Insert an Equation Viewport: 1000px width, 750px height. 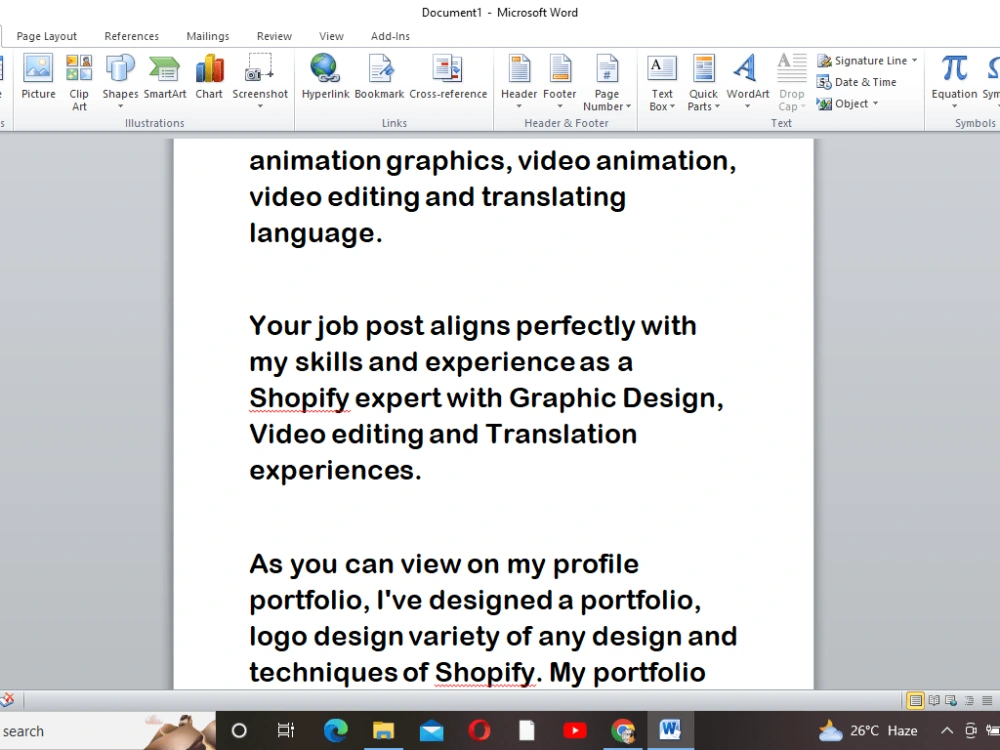point(954,82)
